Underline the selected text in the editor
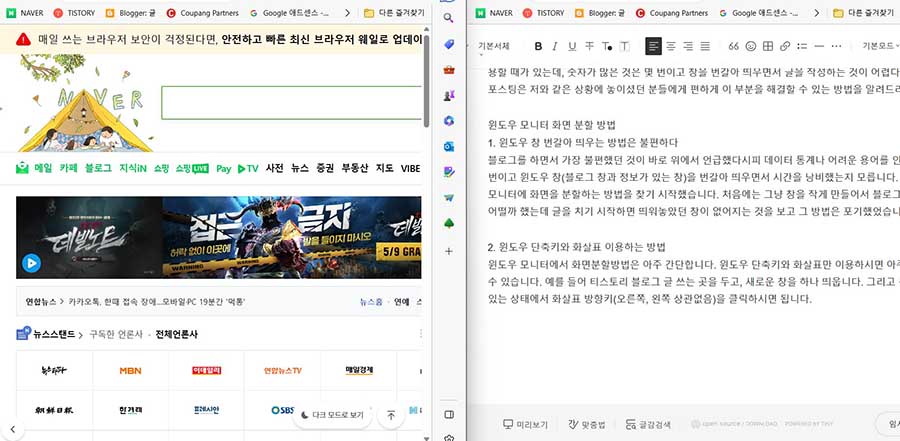The image size is (900, 441). (572, 47)
